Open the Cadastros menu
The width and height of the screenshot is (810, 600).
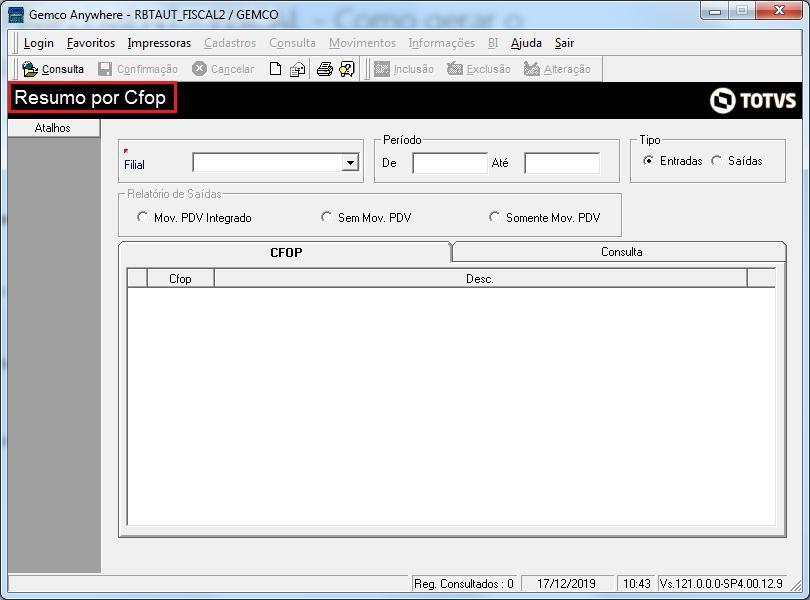pos(230,43)
